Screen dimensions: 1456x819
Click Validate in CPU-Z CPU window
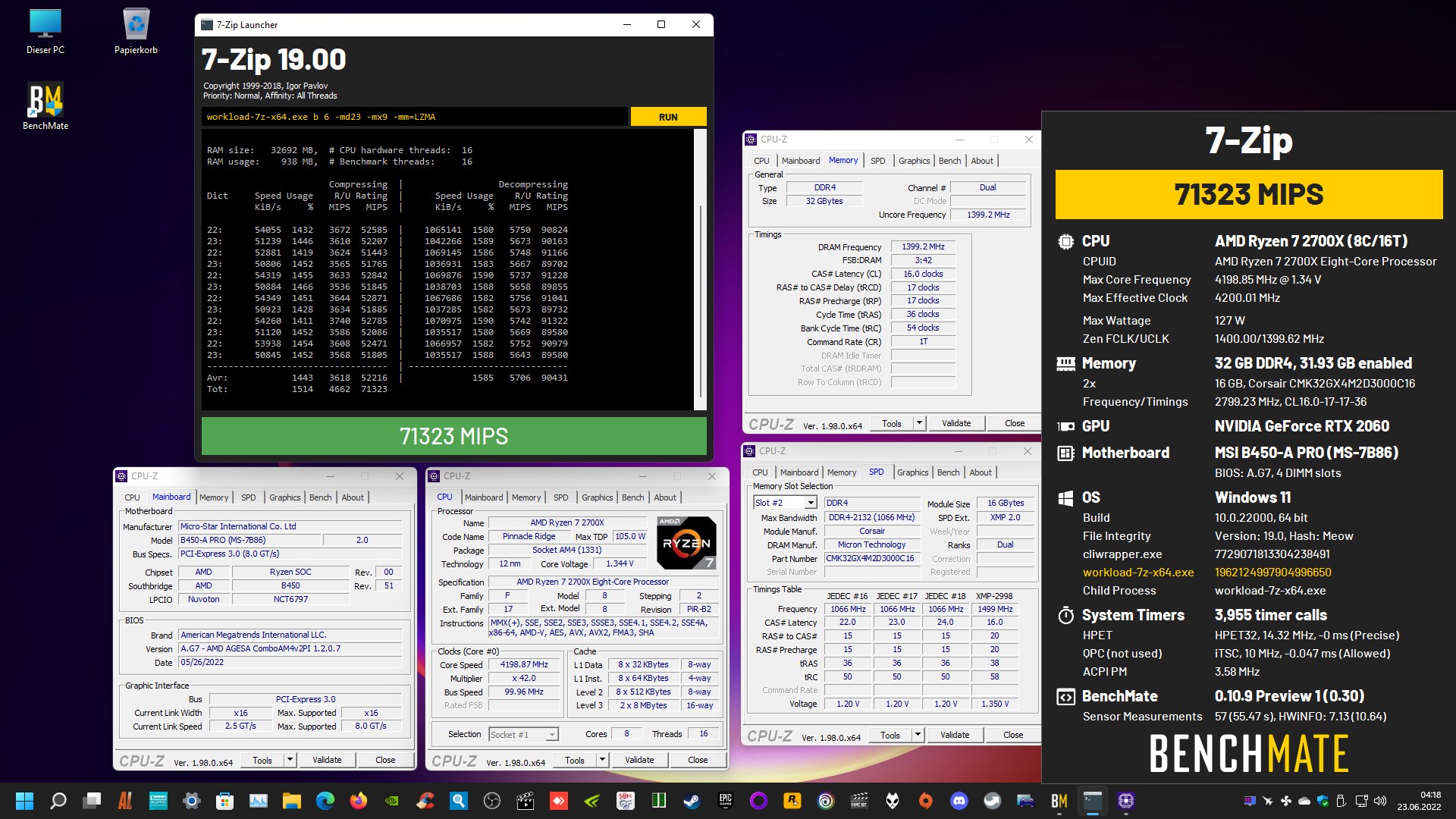tap(639, 760)
